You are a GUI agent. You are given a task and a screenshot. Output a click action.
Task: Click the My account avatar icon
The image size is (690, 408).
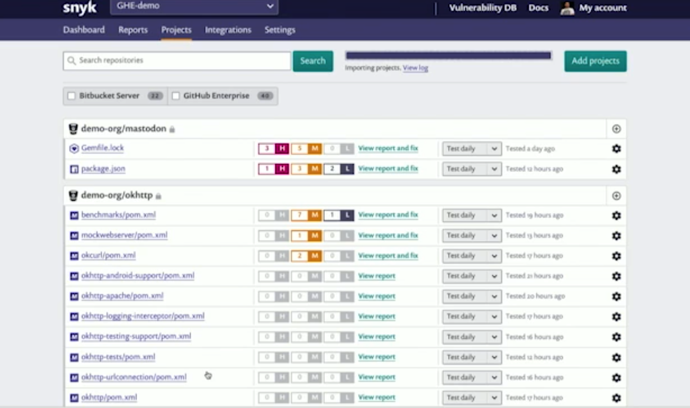[567, 8]
